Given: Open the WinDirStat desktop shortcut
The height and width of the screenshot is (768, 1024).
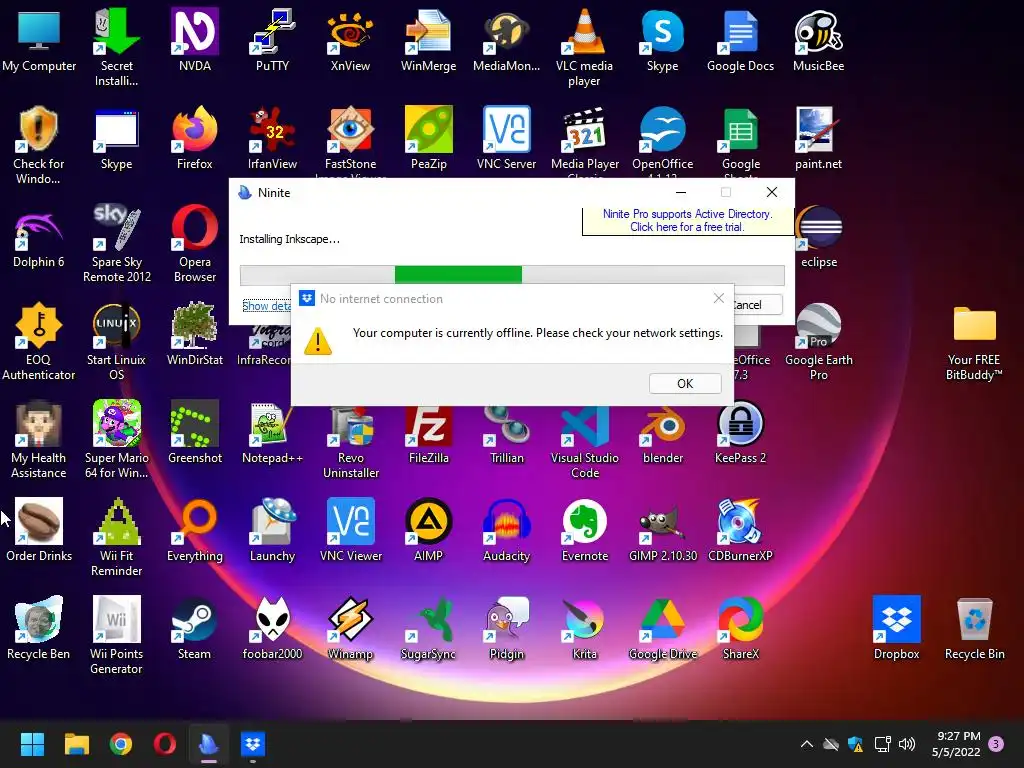Looking at the screenshot, I should pyautogui.click(x=195, y=334).
